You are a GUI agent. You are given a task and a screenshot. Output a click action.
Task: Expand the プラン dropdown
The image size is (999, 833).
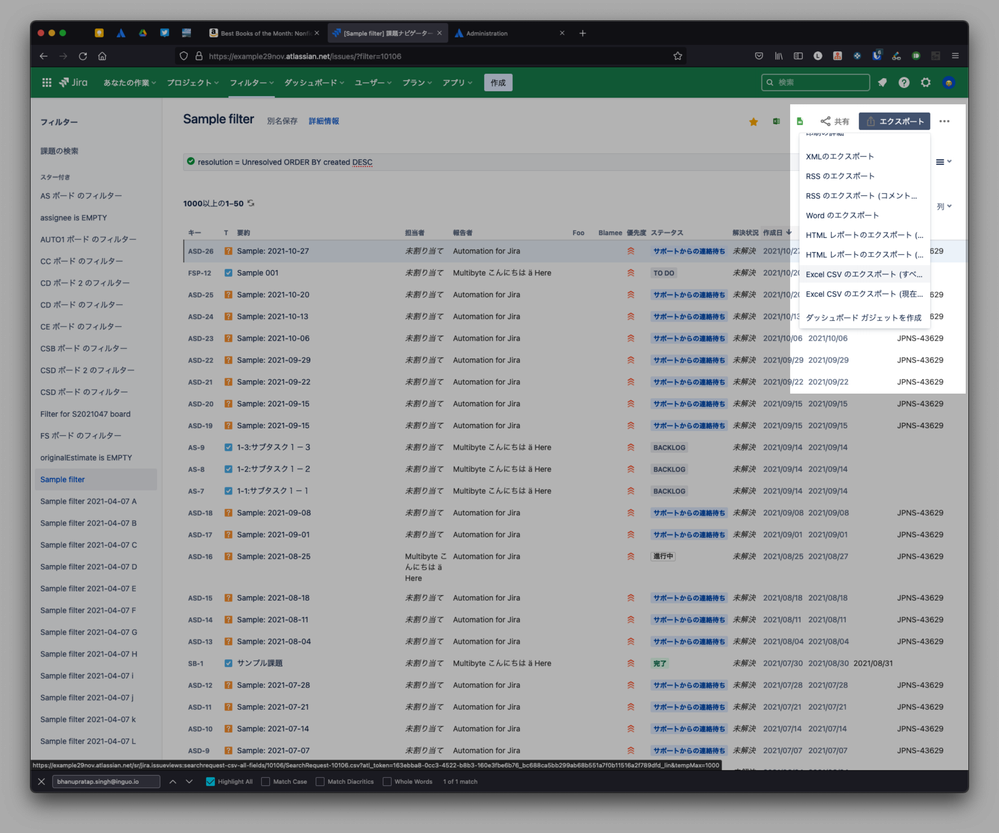417,83
